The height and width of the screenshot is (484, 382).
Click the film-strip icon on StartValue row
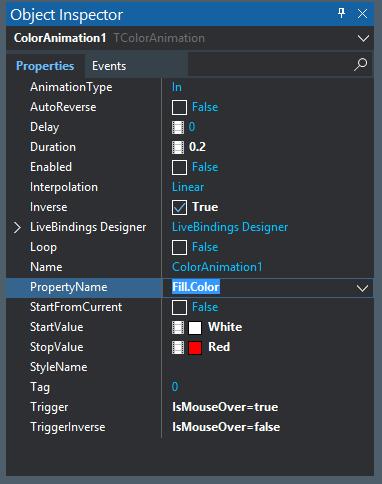click(178, 327)
